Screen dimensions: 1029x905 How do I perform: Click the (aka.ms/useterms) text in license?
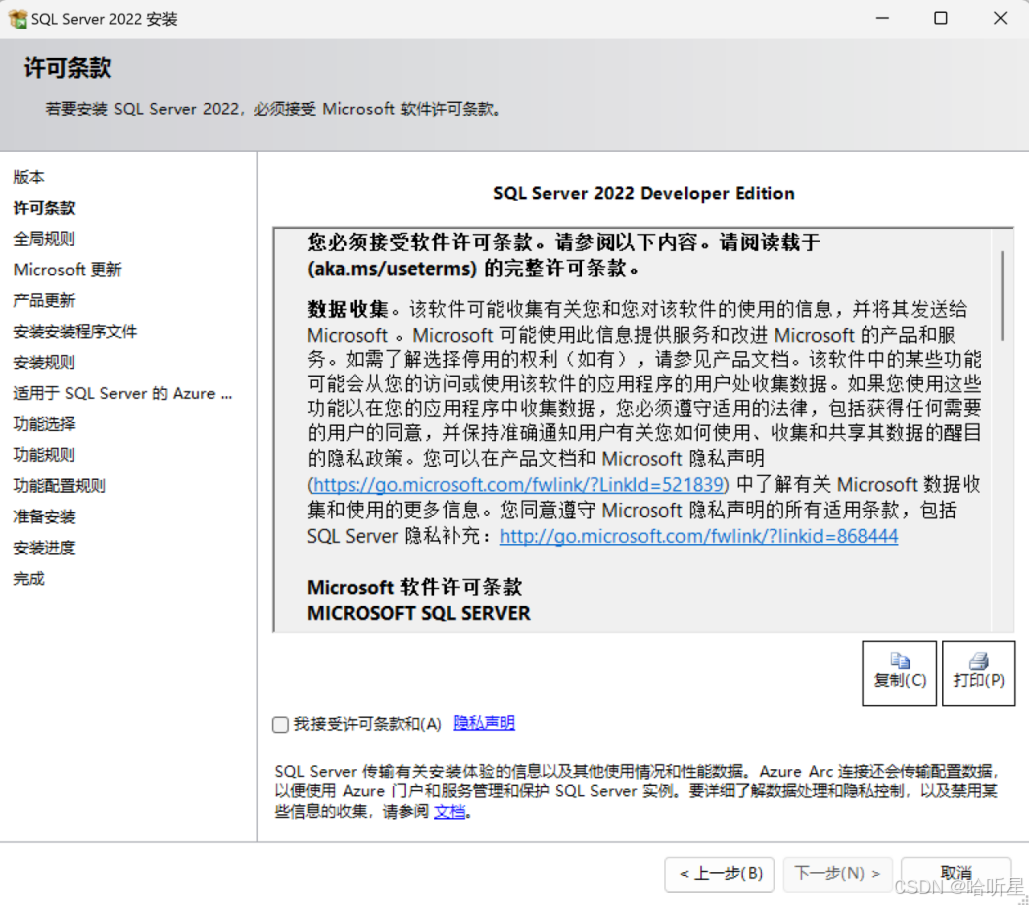(x=392, y=268)
